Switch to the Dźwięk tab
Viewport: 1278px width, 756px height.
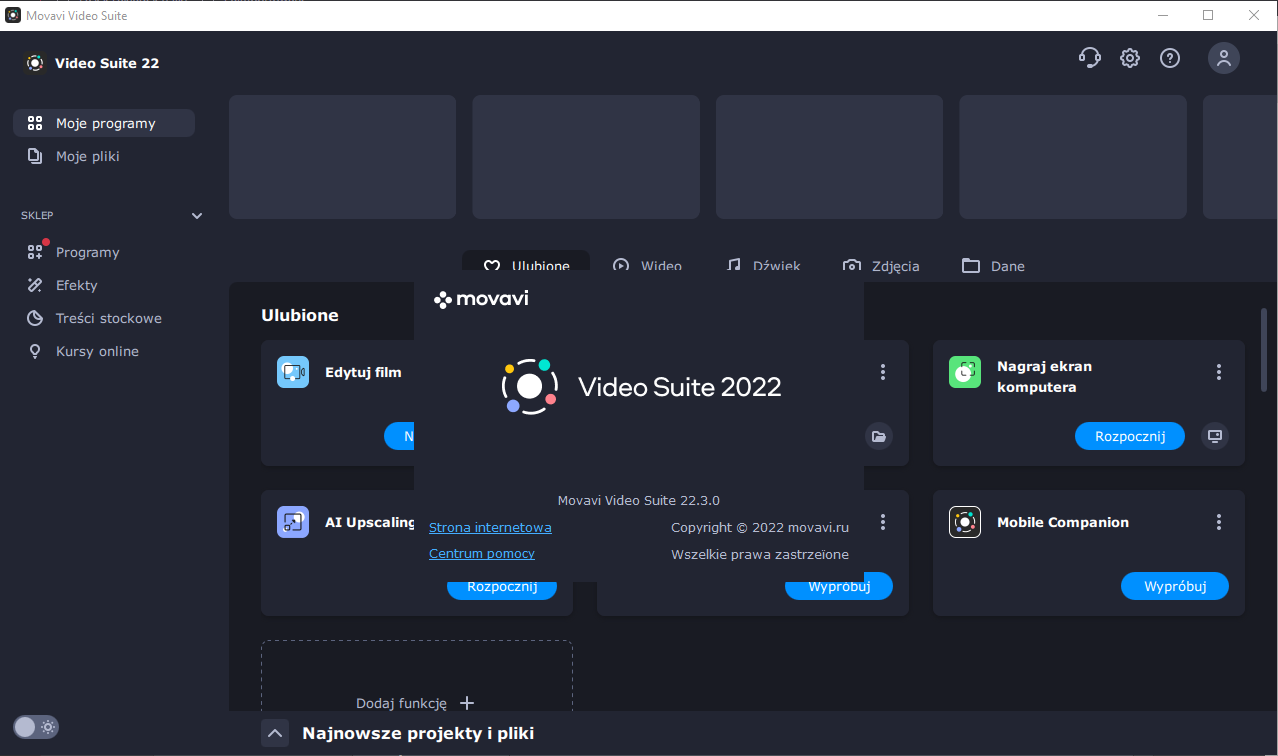pyautogui.click(x=763, y=266)
